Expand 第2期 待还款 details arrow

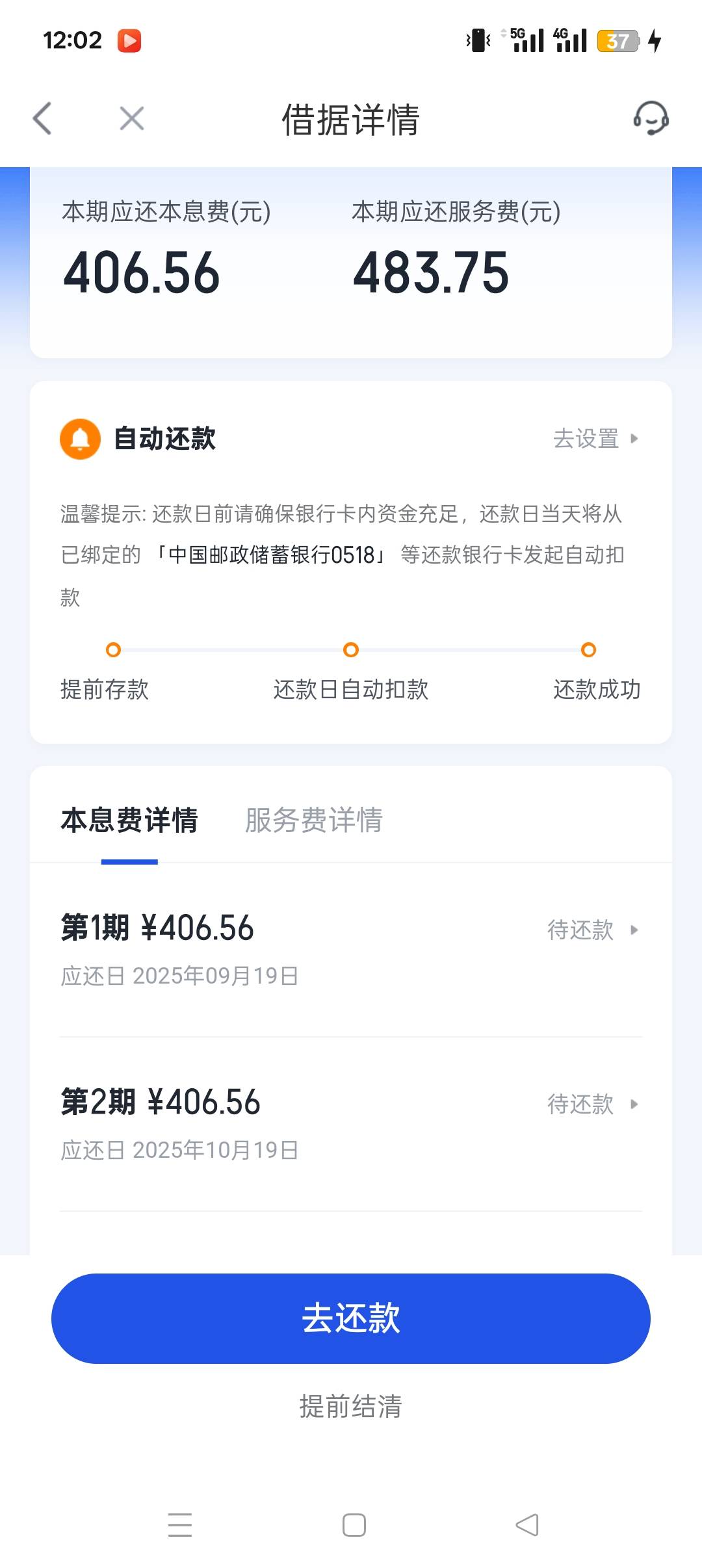634,1104
